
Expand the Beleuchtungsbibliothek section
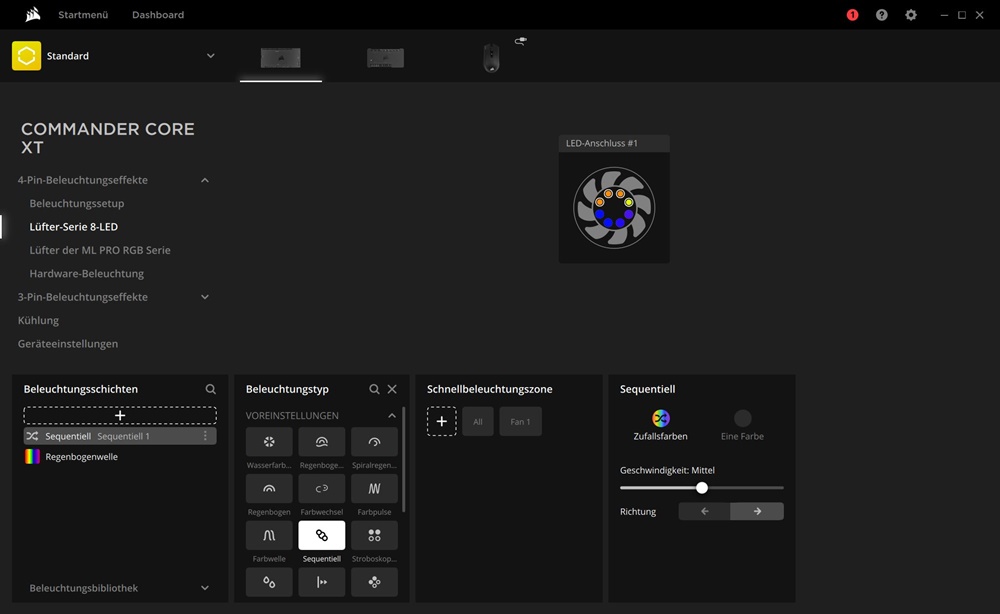coord(205,588)
